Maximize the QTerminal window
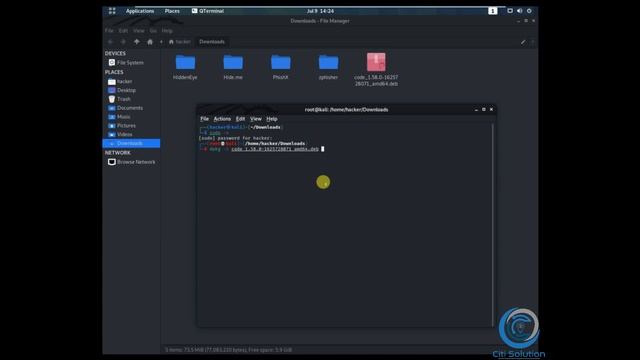Screen dimensions: 640x360 tap(484, 109)
